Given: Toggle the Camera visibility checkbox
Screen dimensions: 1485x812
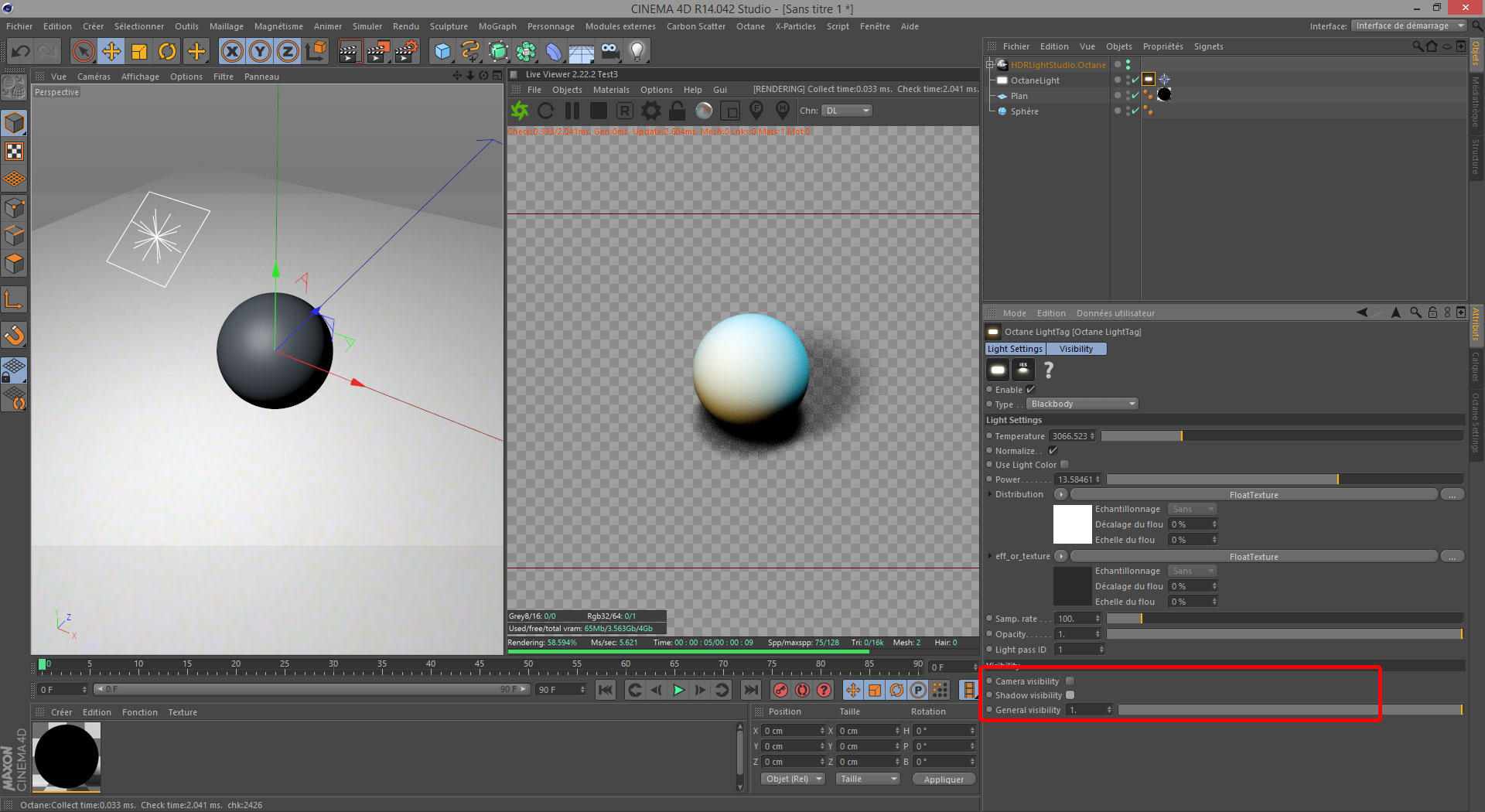Looking at the screenshot, I should pos(1070,681).
